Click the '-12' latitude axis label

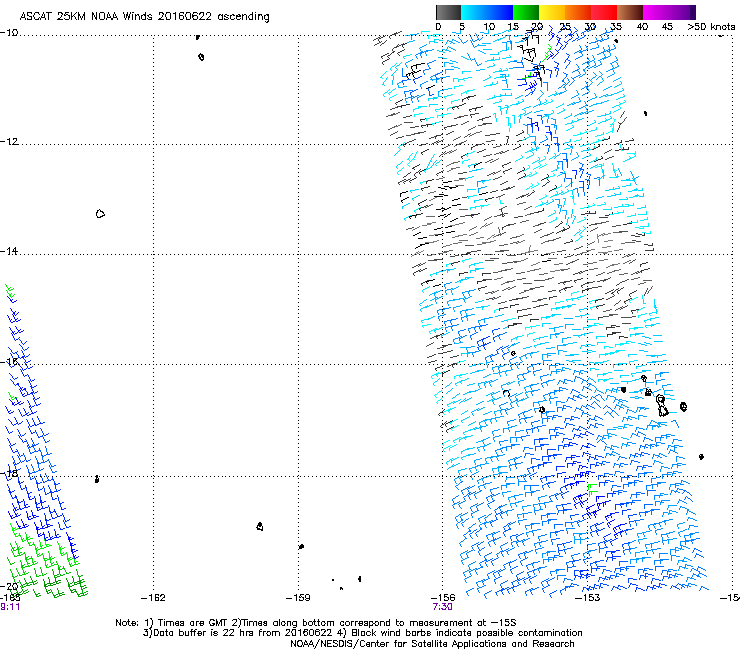point(9,142)
